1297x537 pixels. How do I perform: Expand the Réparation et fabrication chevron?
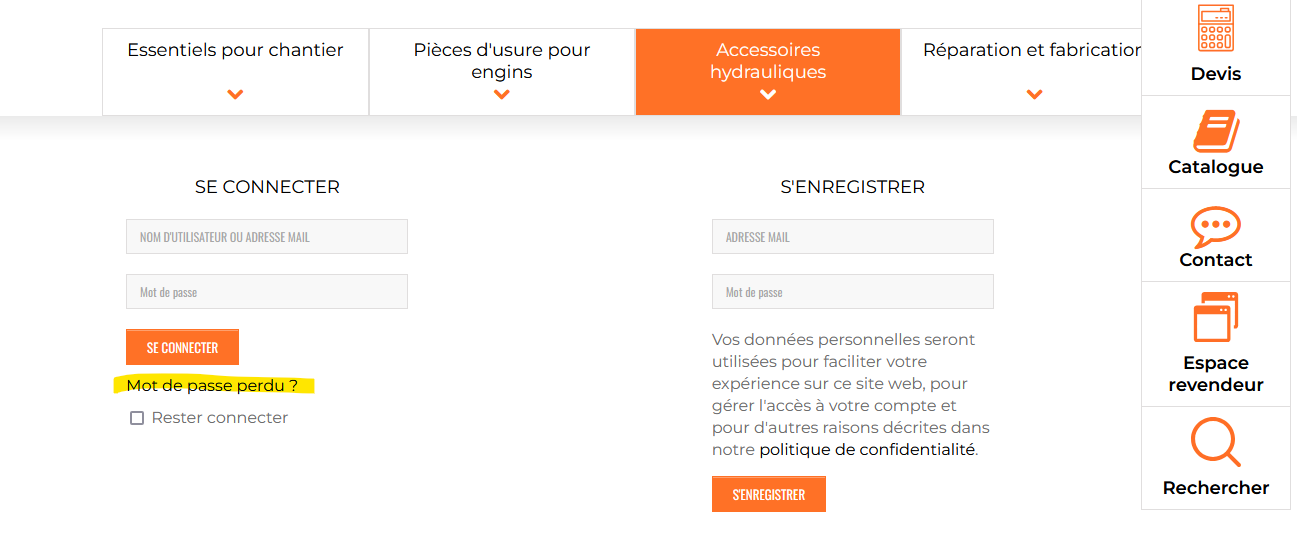(1034, 95)
